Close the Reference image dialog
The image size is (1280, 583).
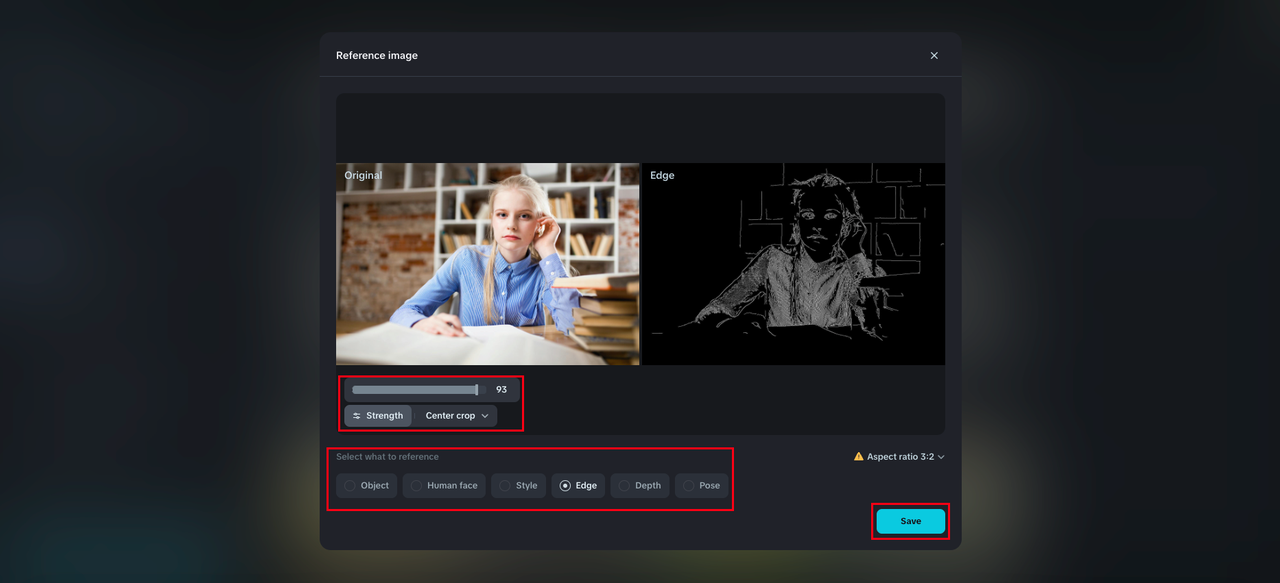pos(934,56)
